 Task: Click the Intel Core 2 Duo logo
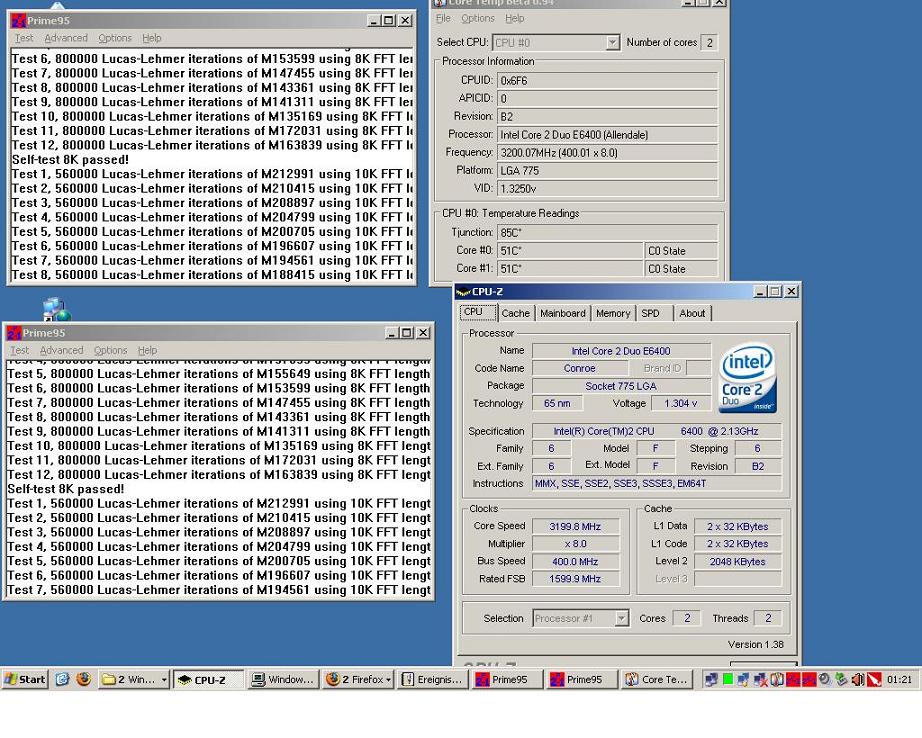(749, 377)
